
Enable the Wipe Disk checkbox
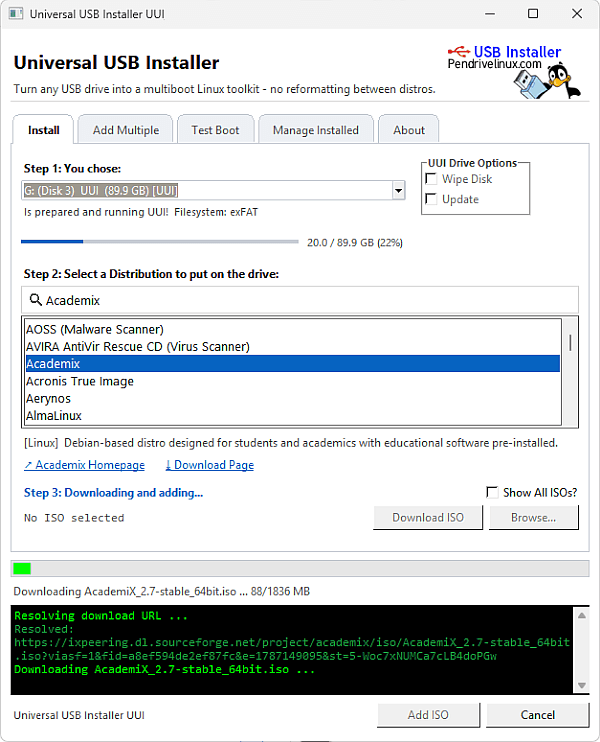pyautogui.click(x=431, y=179)
